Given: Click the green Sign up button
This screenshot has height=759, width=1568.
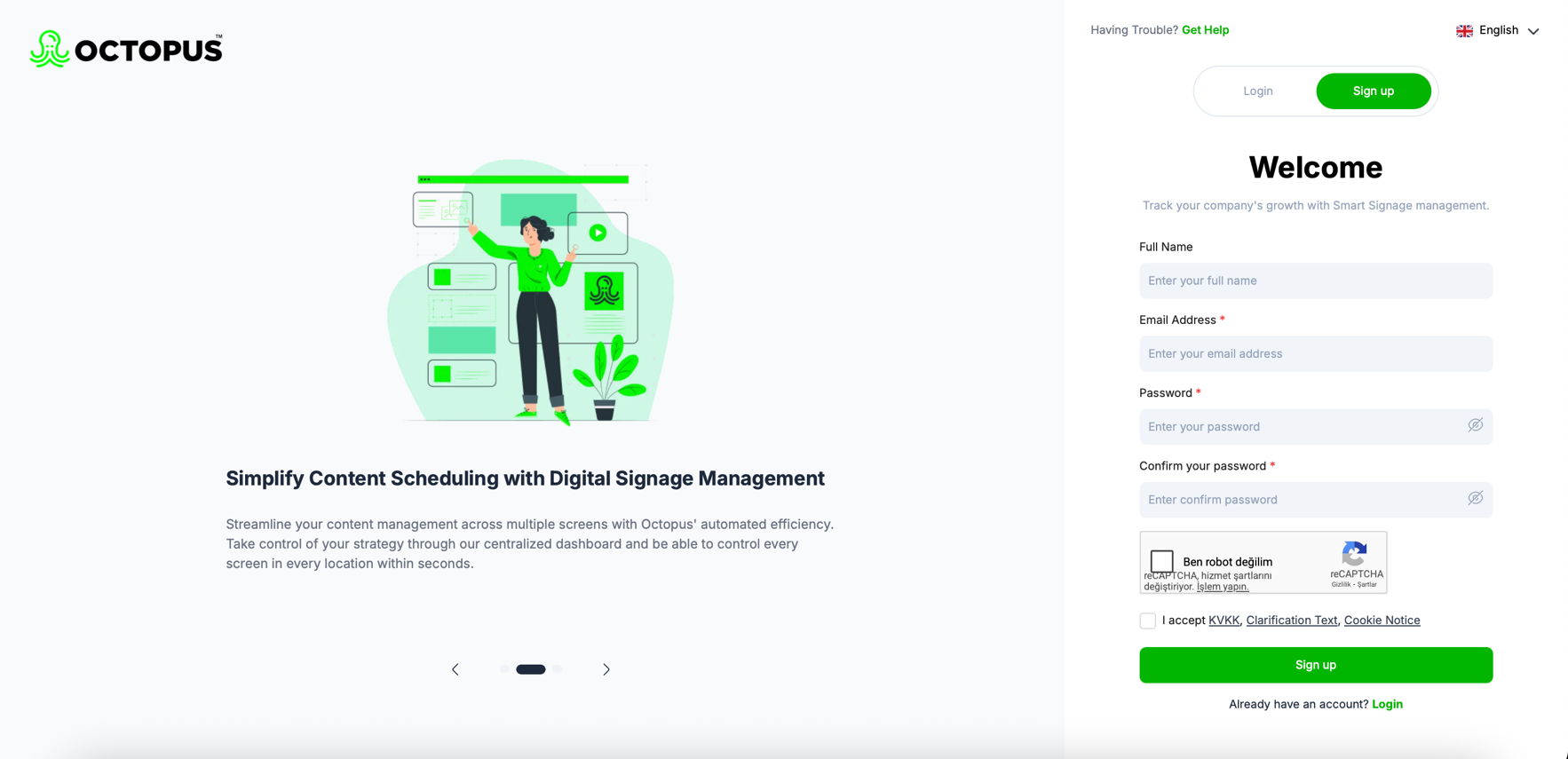Looking at the screenshot, I should click(1315, 665).
